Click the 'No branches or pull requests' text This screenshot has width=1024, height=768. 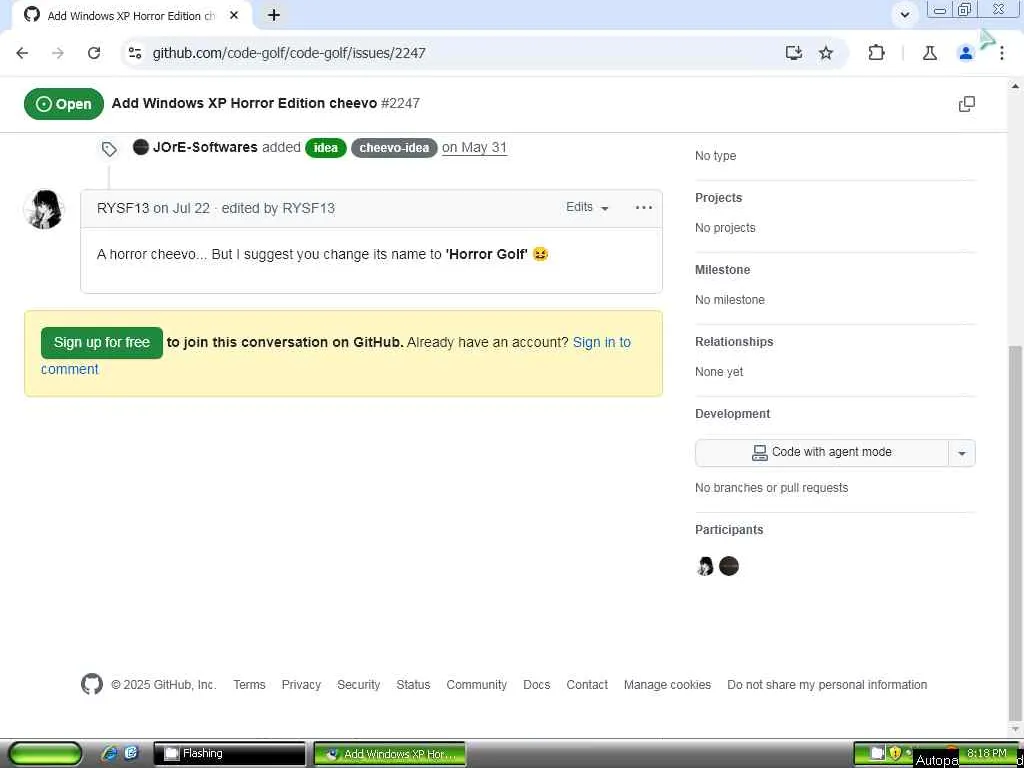771,488
